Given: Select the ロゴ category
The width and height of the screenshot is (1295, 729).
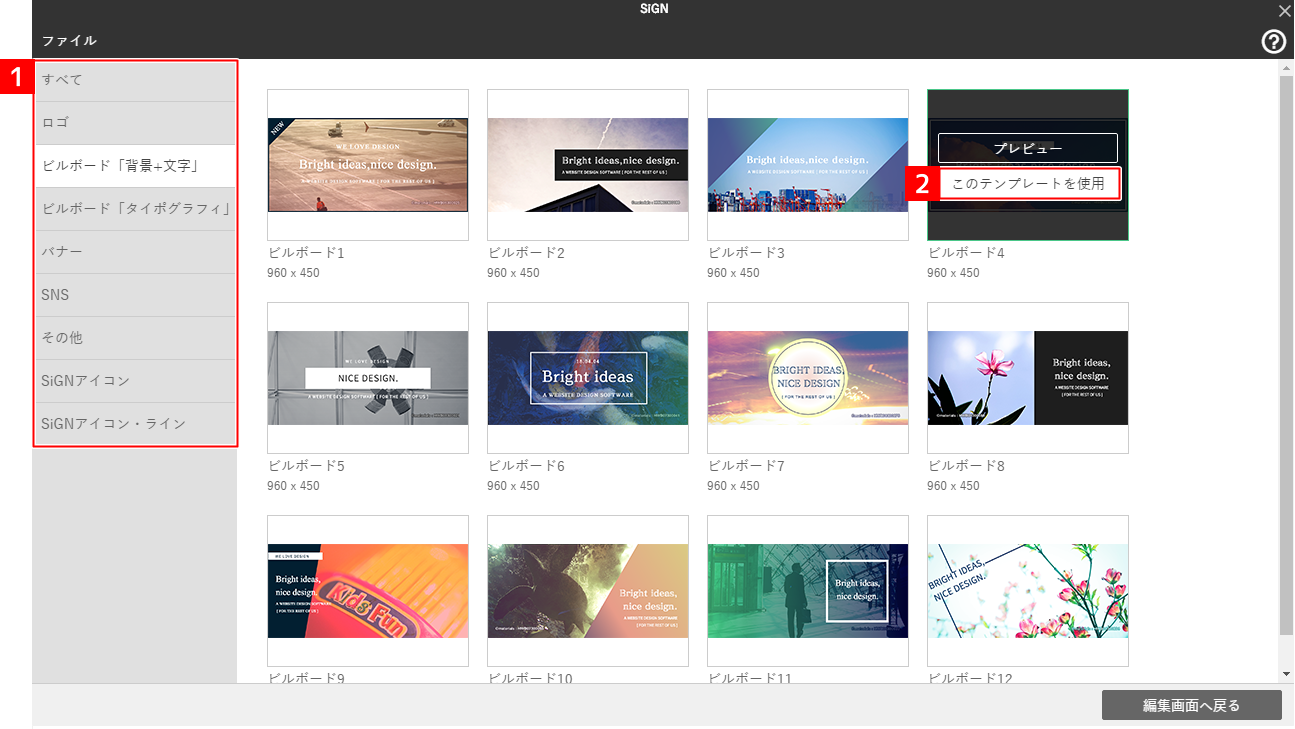Looking at the screenshot, I should (136, 123).
